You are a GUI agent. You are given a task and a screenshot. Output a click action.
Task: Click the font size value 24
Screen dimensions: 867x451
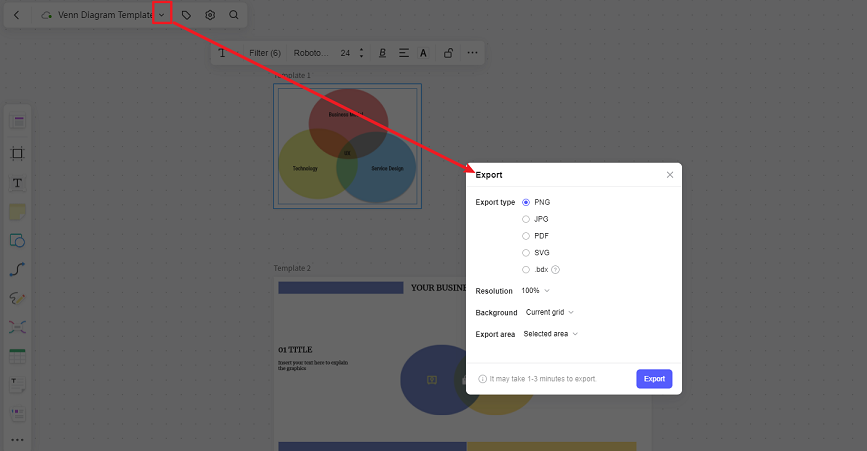[x=345, y=53]
